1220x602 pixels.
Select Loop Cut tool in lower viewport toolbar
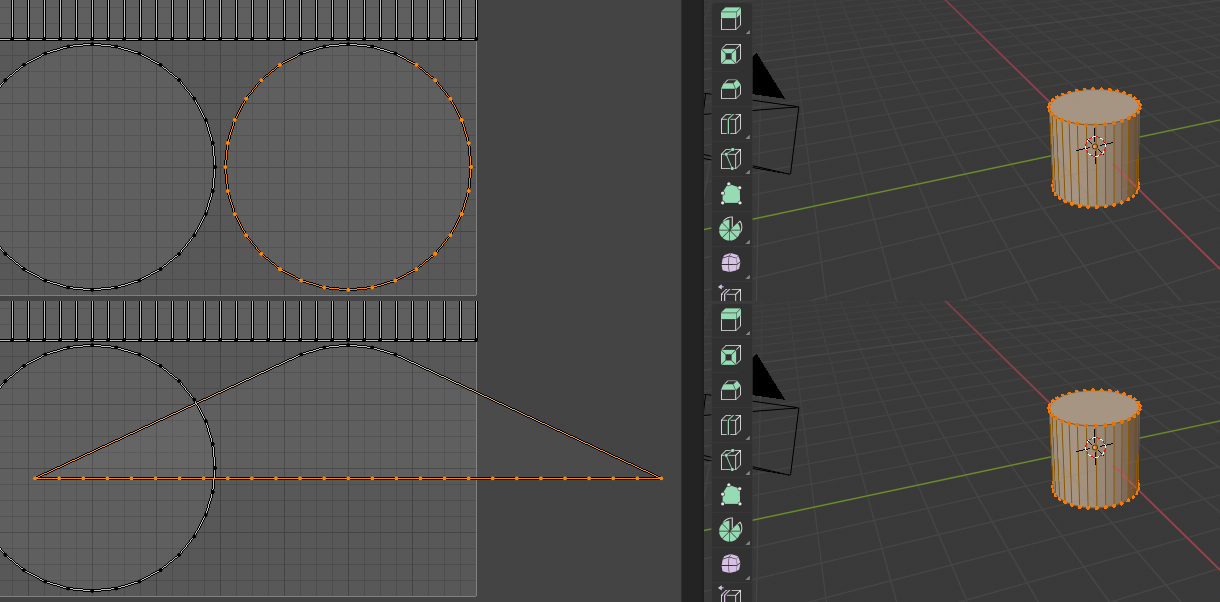pos(731,425)
